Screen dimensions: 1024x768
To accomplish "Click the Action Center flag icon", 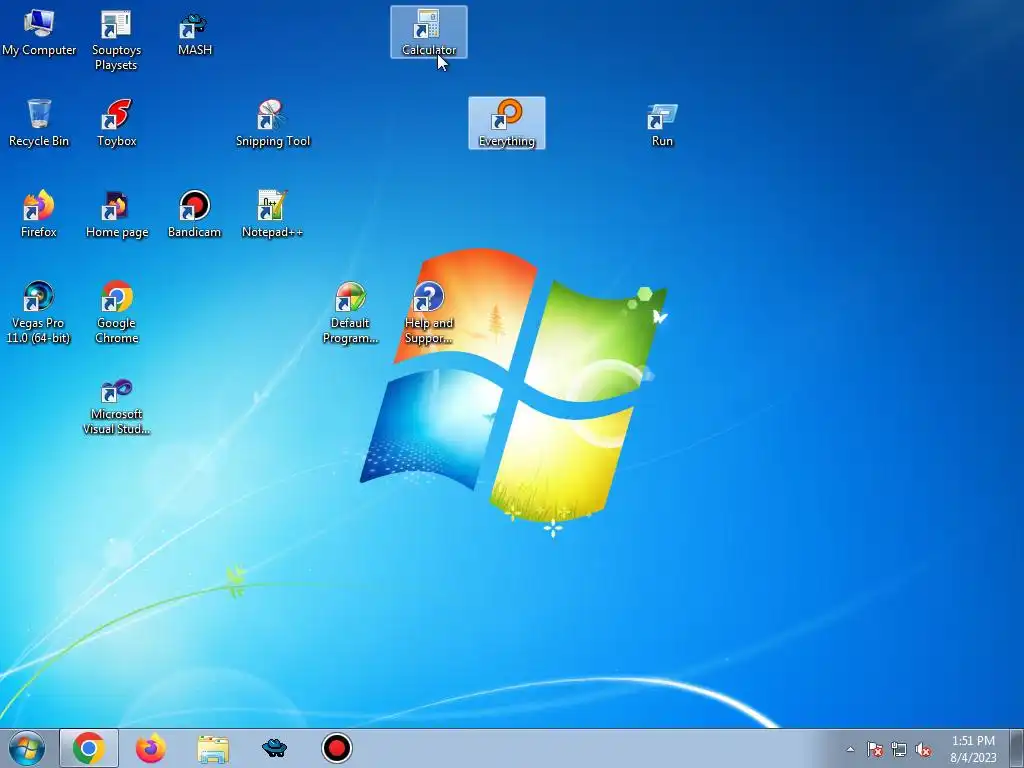I will coord(875,749).
